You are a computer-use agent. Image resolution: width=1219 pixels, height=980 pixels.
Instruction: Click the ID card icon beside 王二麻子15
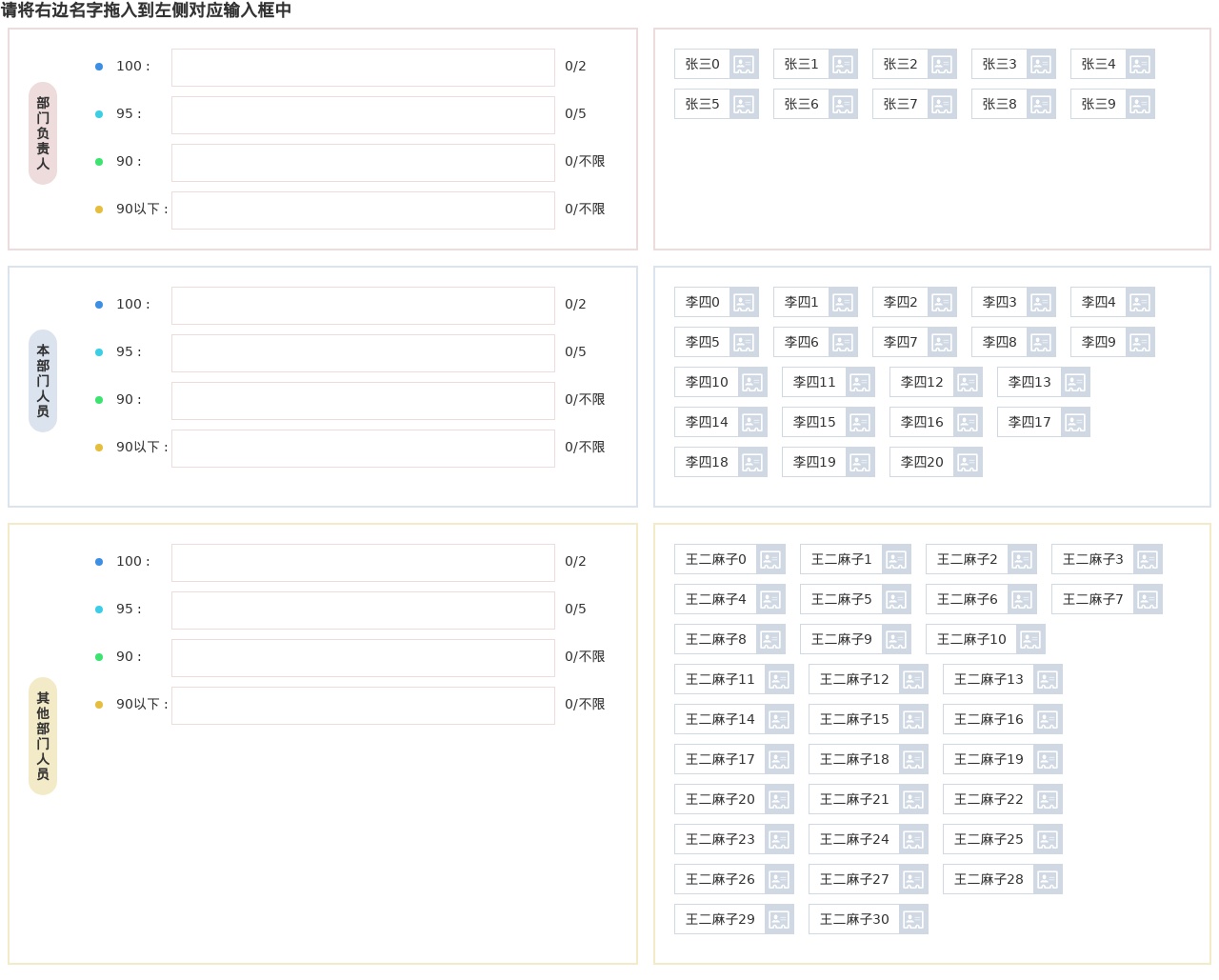click(913, 720)
